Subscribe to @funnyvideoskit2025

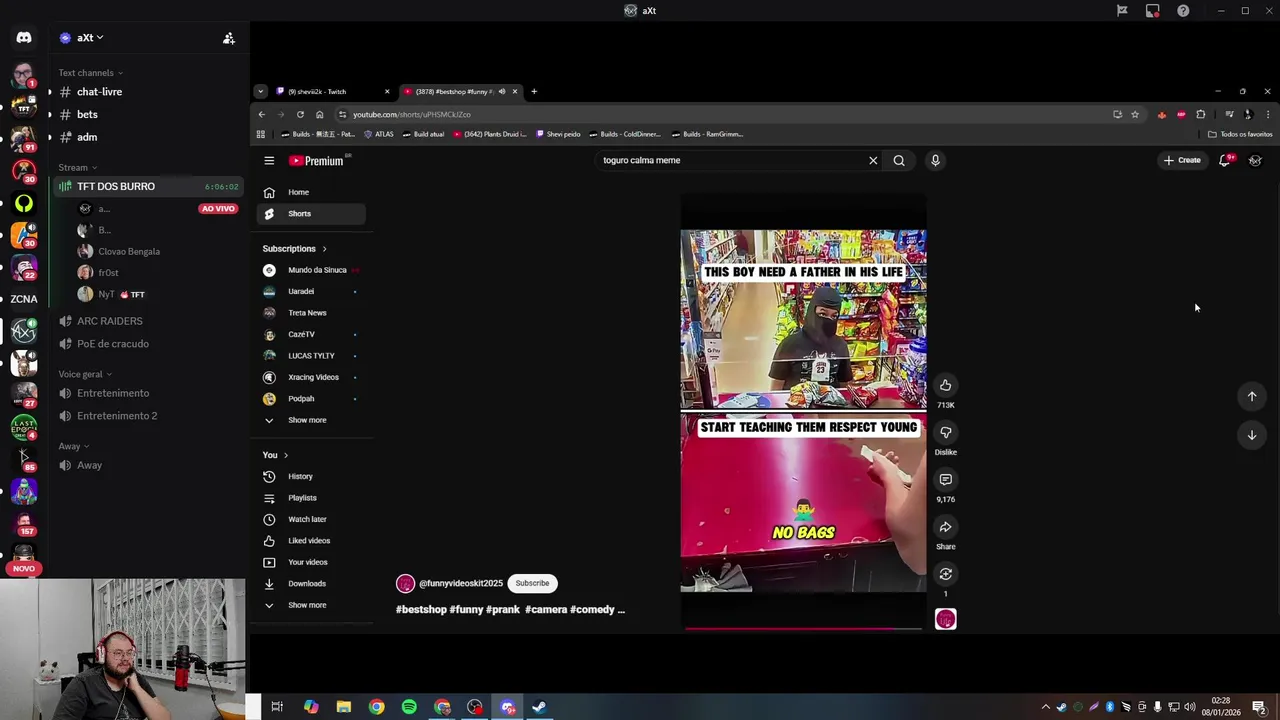tap(532, 583)
